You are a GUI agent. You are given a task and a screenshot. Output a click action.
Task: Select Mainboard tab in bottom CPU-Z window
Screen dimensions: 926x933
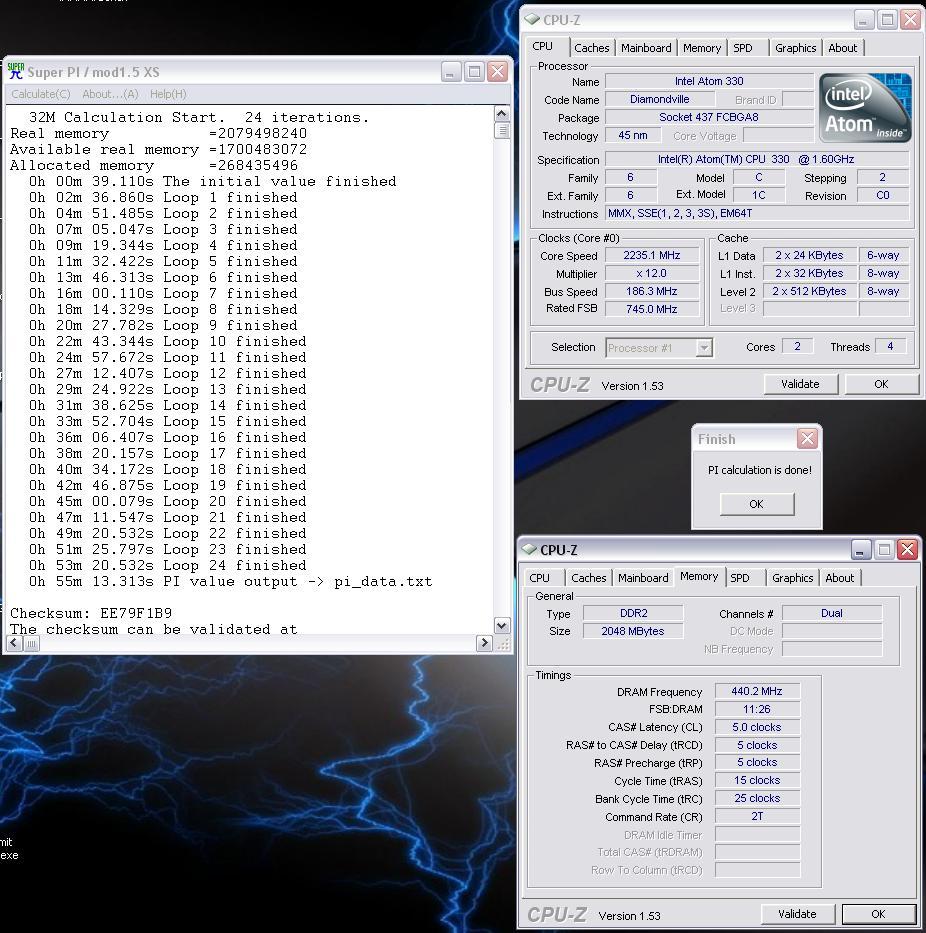643,578
